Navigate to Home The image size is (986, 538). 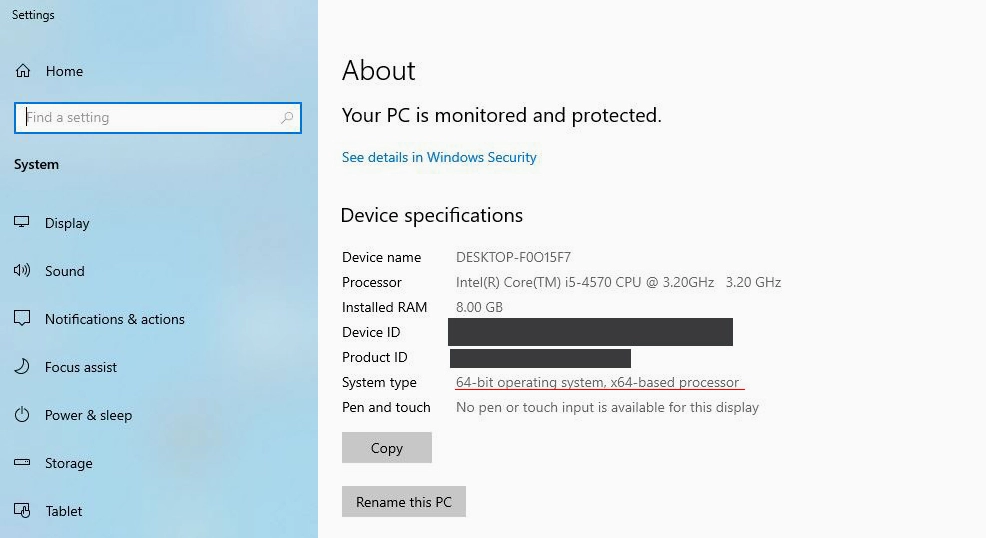click(x=64, y=71)
